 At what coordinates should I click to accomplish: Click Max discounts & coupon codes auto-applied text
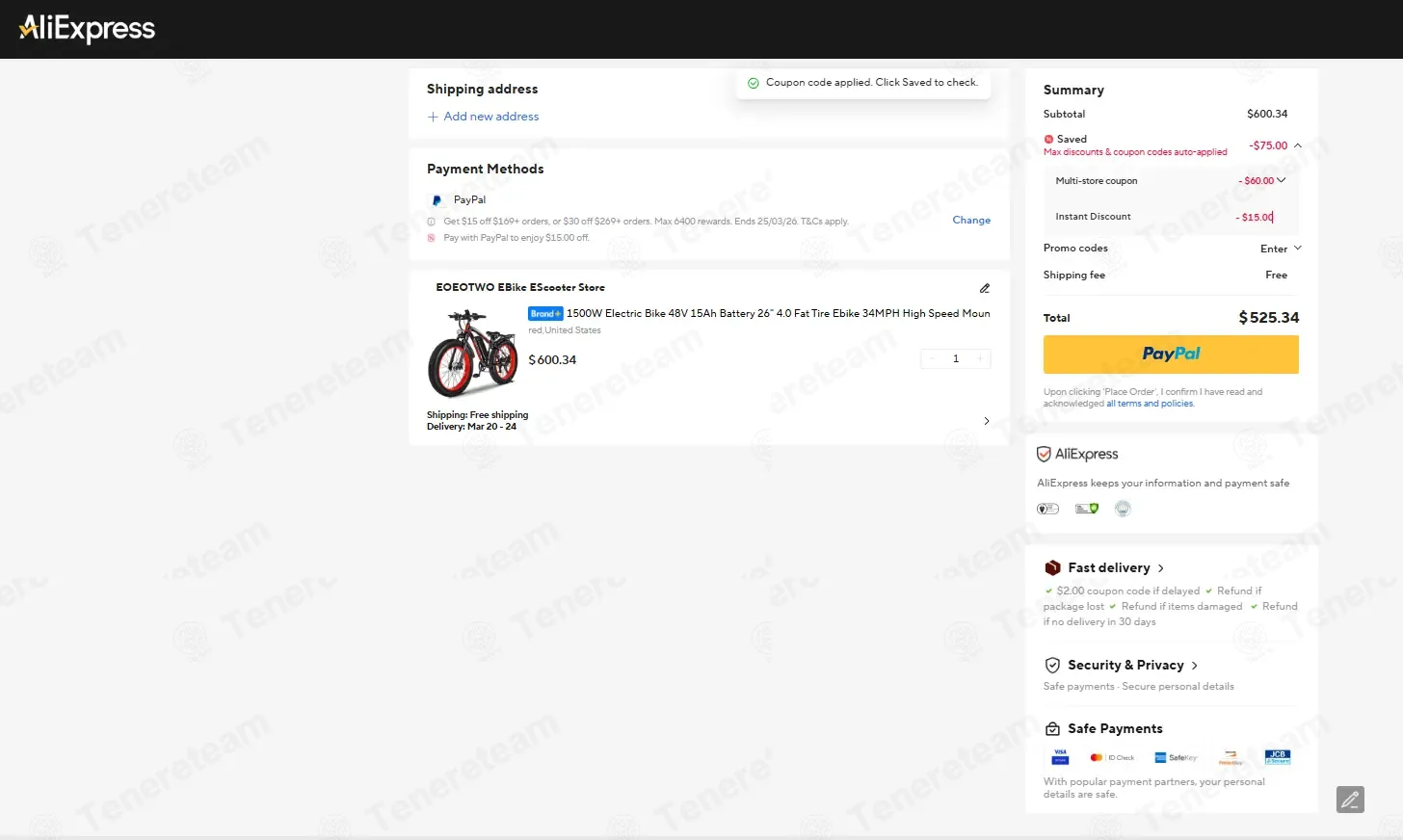tap(1135, 152)
